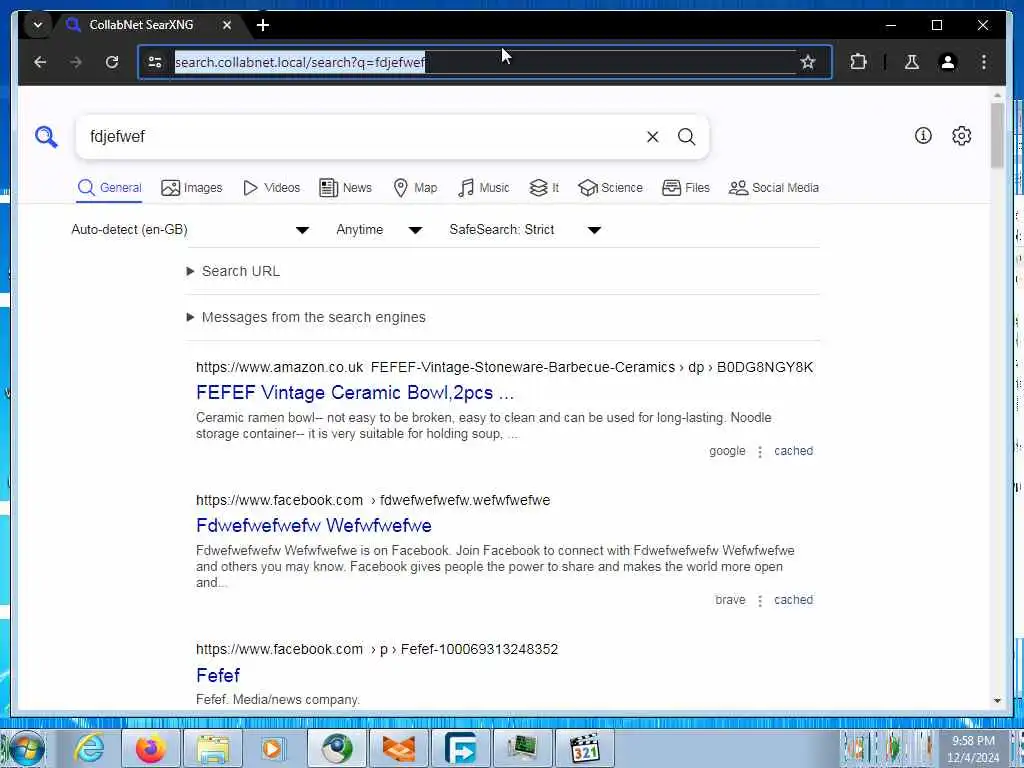
Task: Open the About info icon
Action: [x=923, y=136]
